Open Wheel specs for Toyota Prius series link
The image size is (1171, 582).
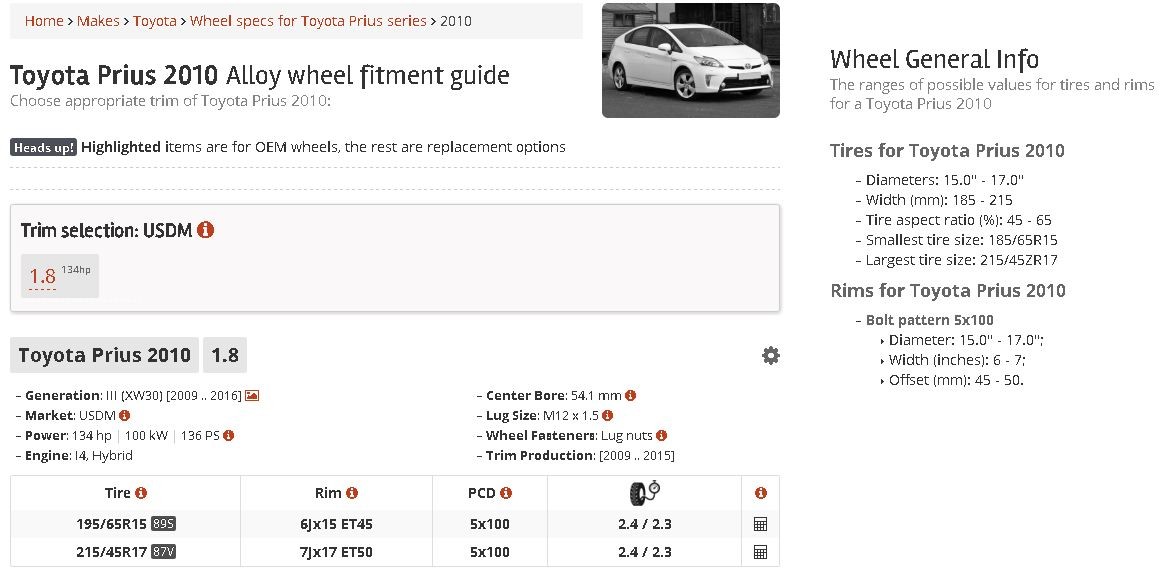(x=308, y=21)
